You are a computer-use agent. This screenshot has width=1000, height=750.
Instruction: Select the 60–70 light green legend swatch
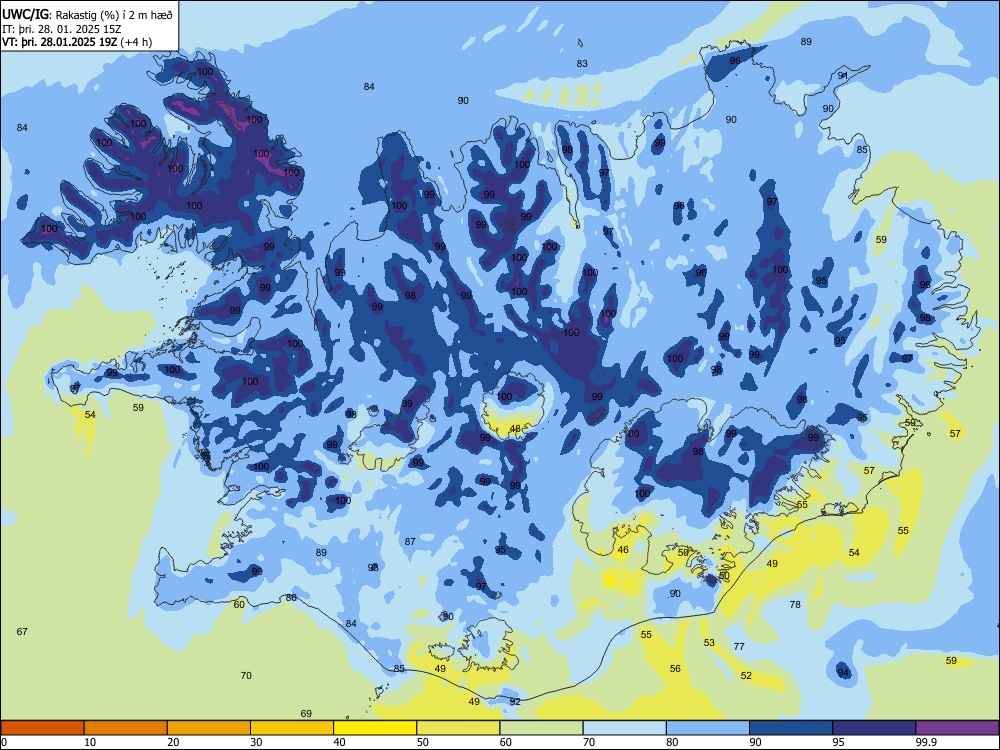click(x=541, y=728)
